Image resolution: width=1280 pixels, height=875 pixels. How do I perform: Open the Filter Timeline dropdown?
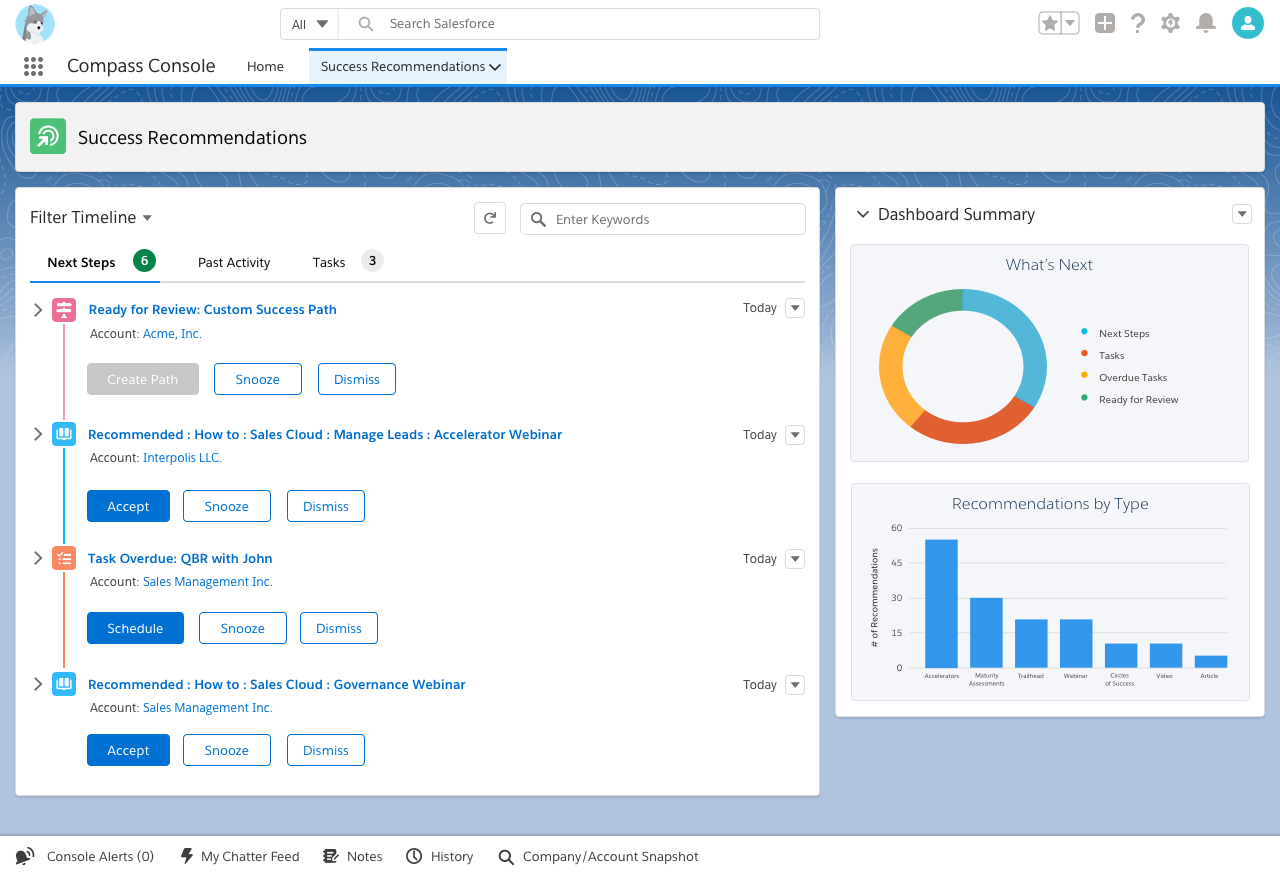91,217
